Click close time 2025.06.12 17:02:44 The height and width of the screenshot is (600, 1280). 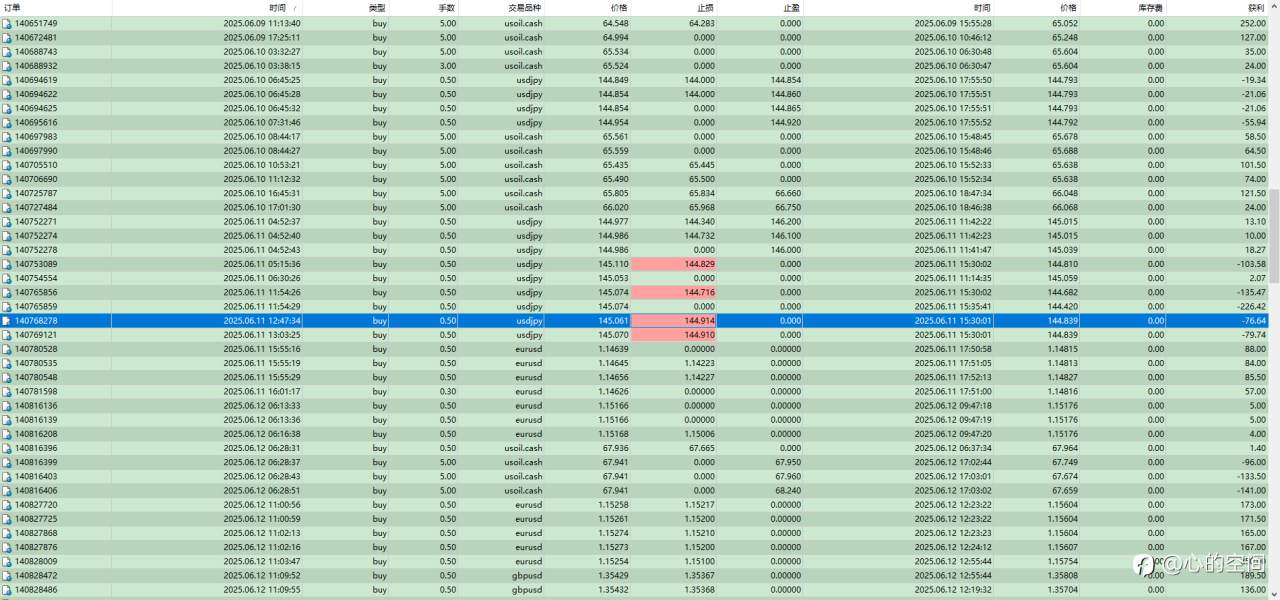click(x=953, y=463)
